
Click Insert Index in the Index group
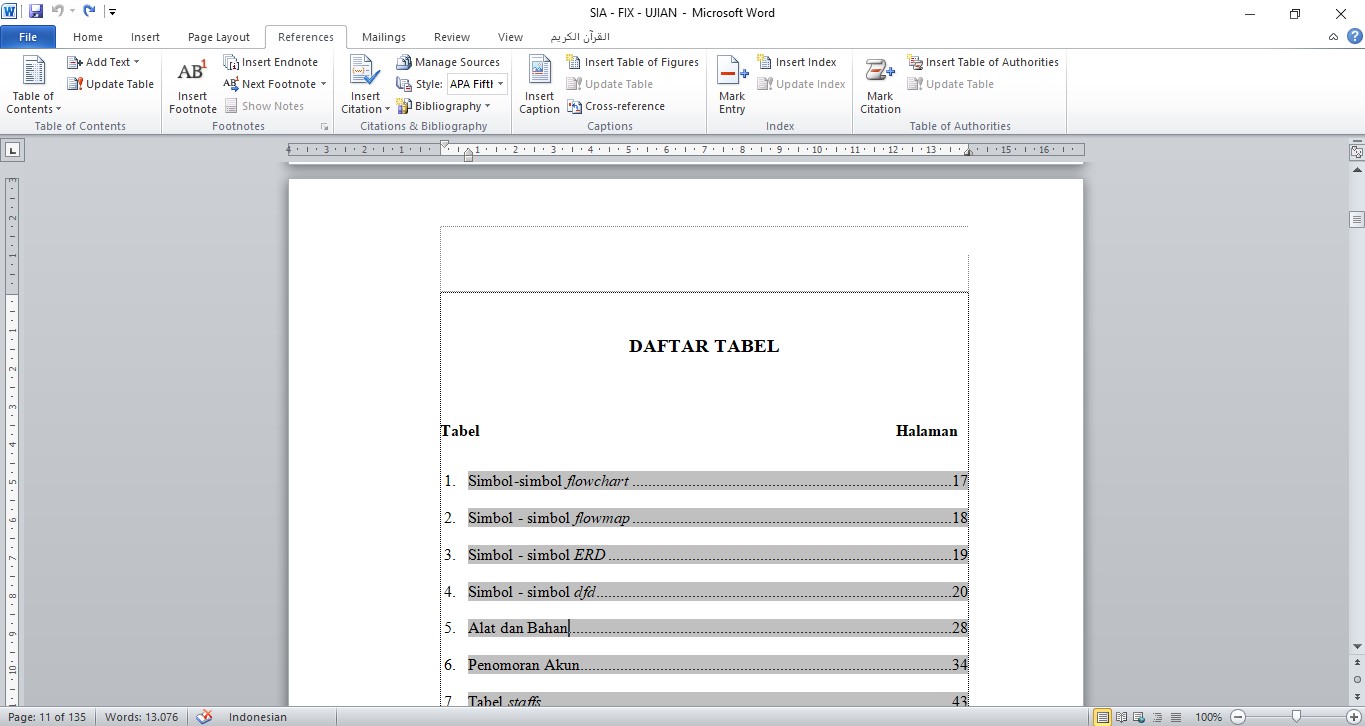pyautogui.click(x=798, y=61)
